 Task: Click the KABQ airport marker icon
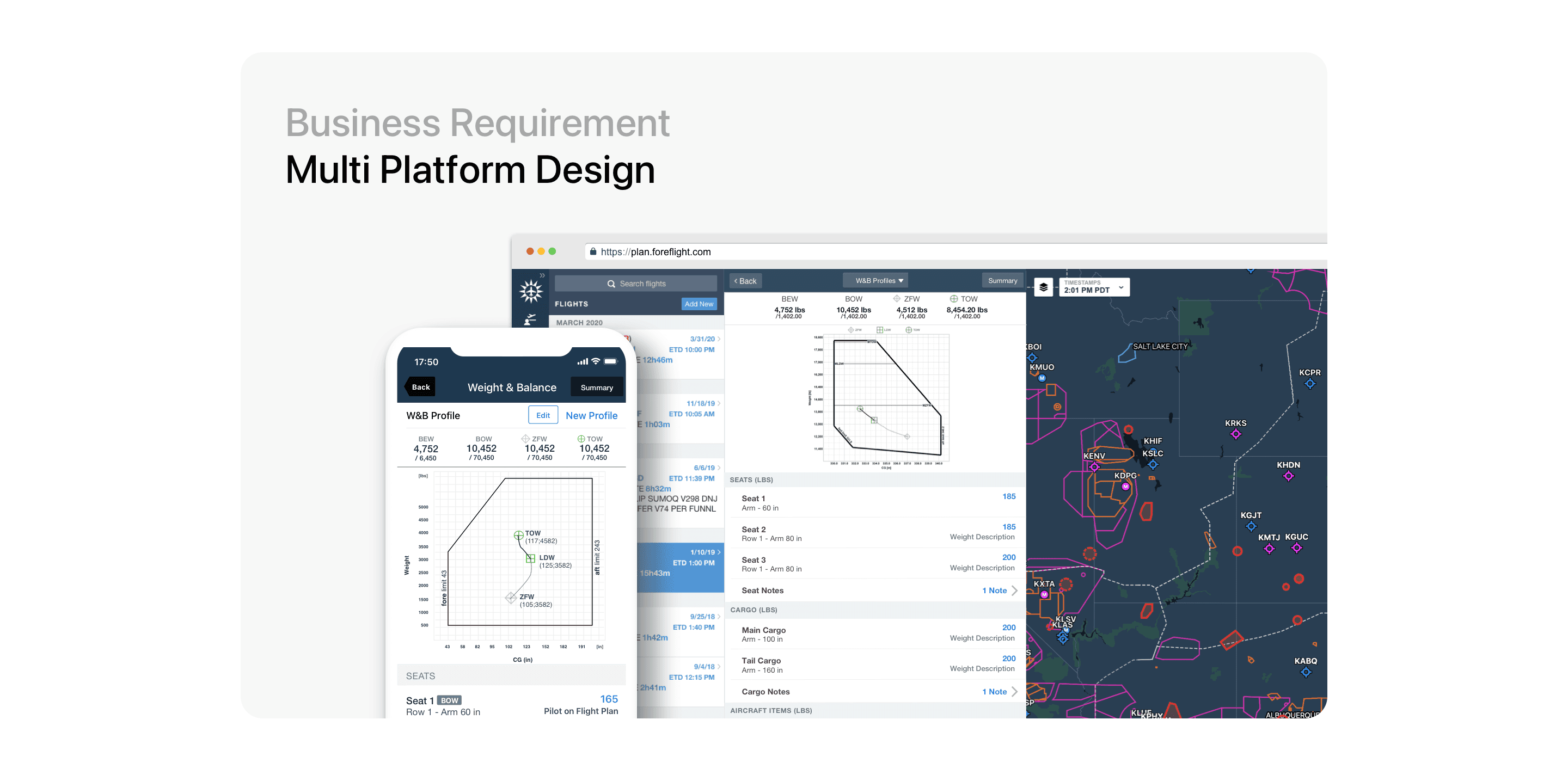click(x=1305, y=672)
